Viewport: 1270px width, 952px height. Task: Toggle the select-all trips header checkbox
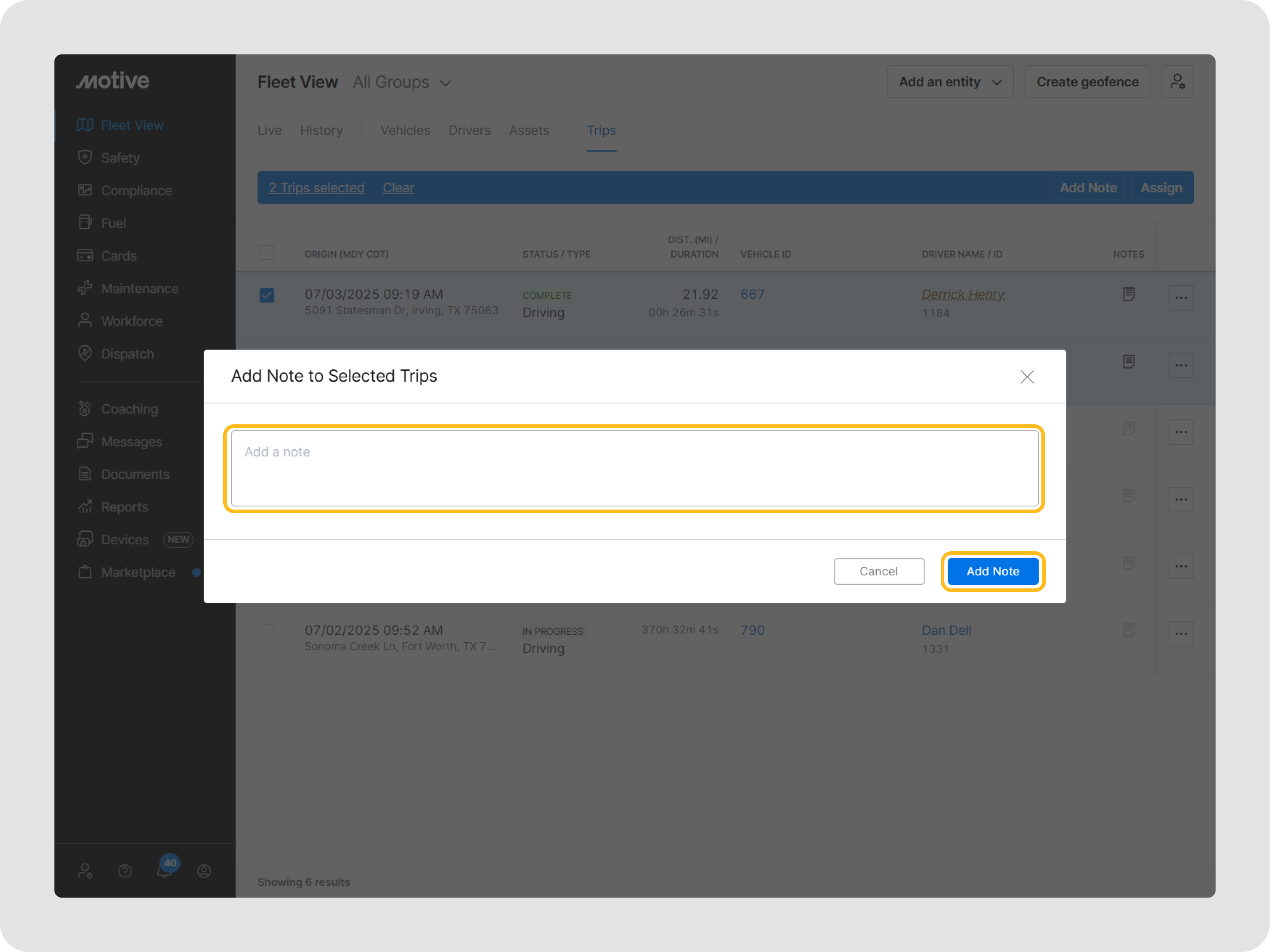[x=267, y=253]
